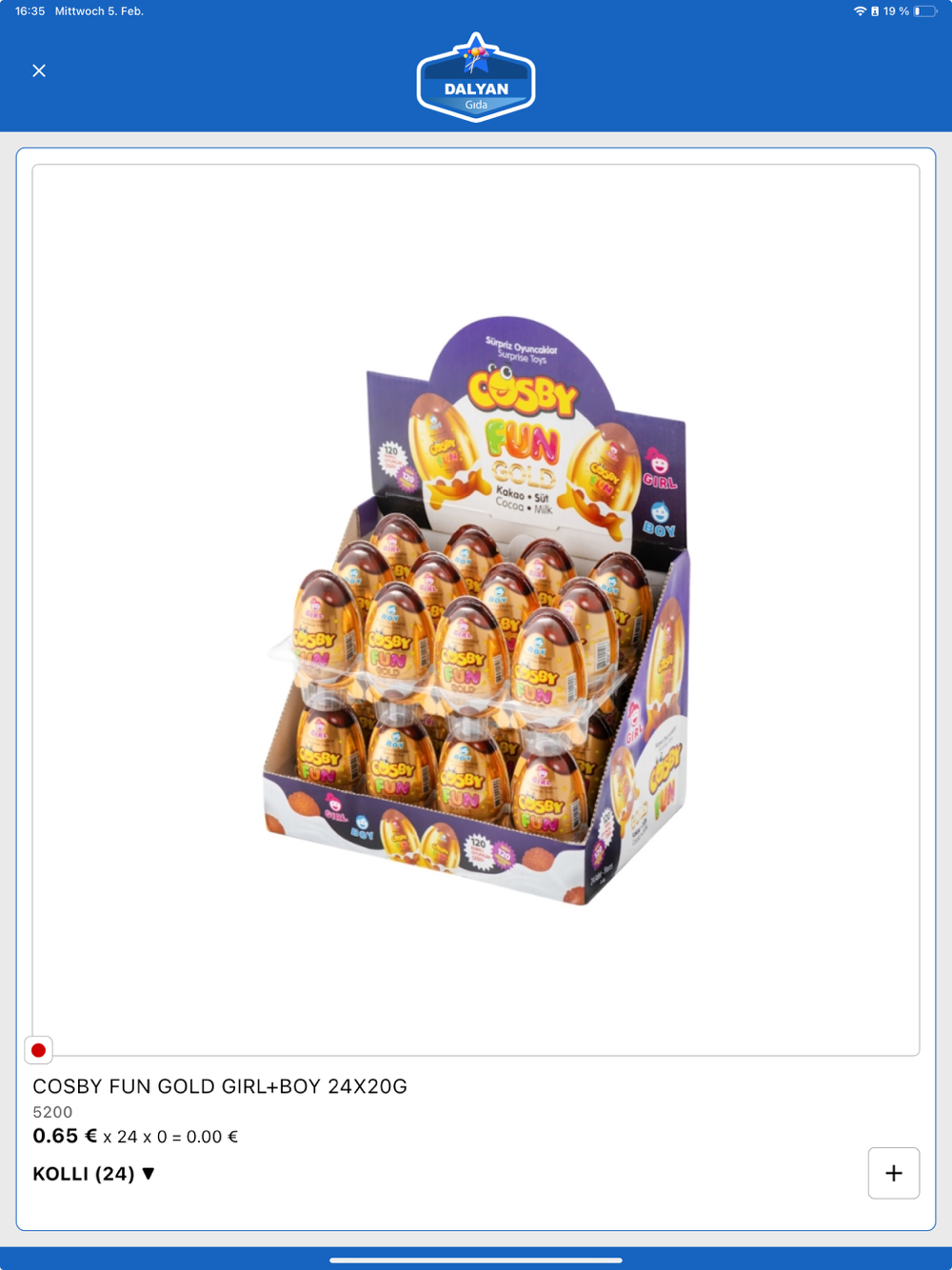Close the product detail view
Viewport: 952px width, 1270px height.
(x=39, y=70)
